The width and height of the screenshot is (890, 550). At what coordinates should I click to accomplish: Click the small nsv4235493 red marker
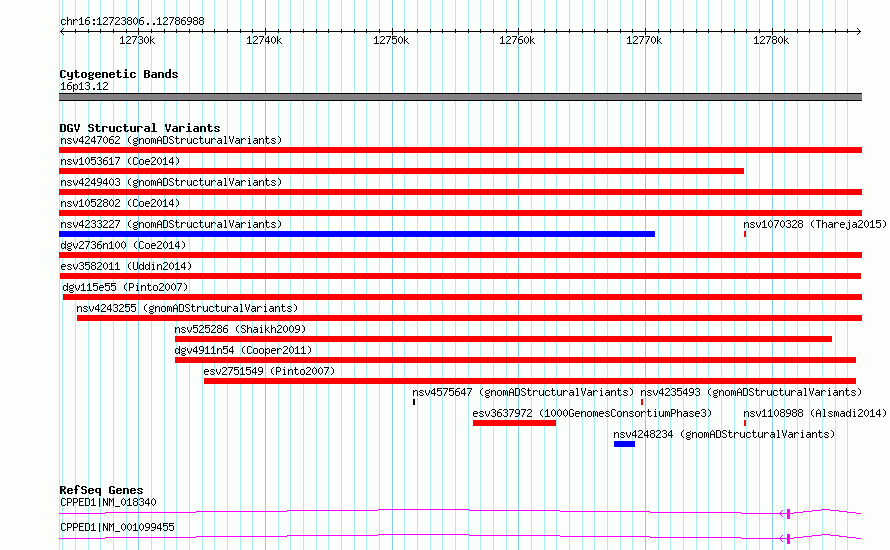[642, 402]
